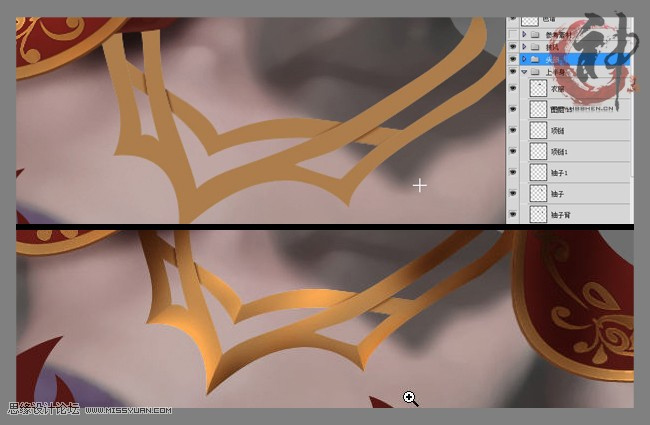Image resolution: width=650 pixels, height=425 pixels.
Task: Select the 袖子背 layer thumbnail
Action: point(538,214)
